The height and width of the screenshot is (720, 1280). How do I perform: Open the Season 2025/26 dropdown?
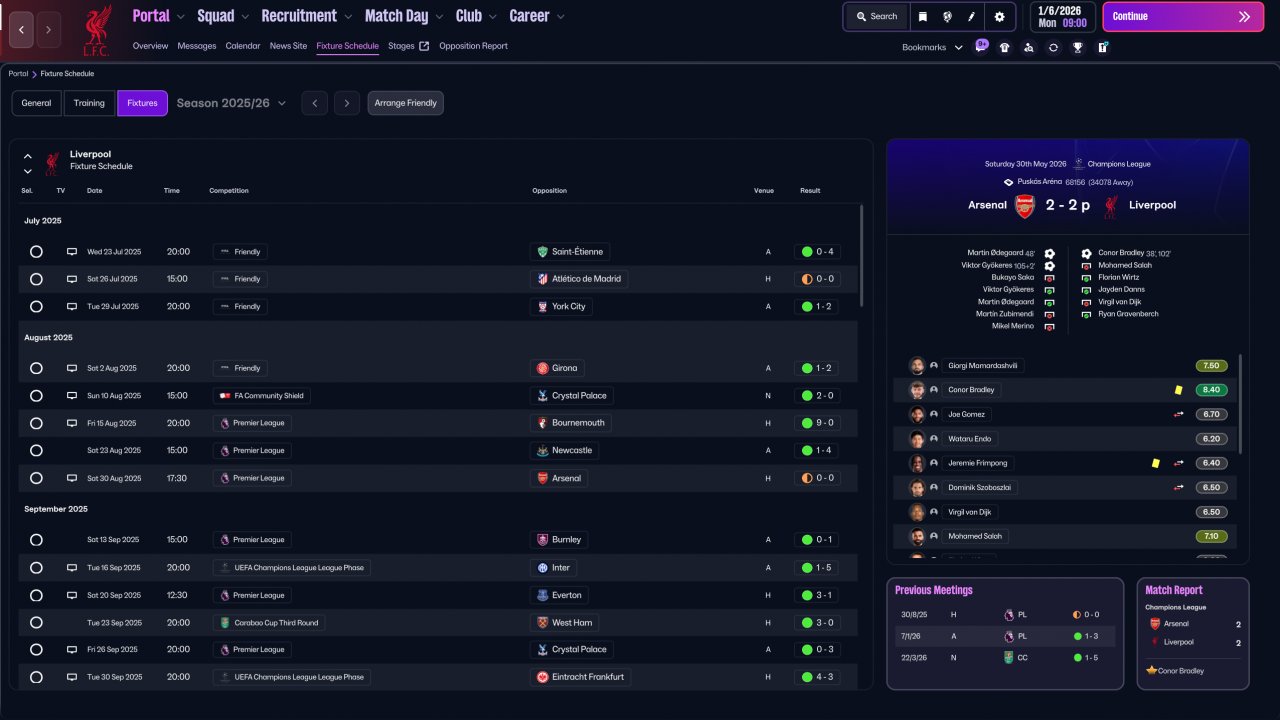tap(231, 103)
